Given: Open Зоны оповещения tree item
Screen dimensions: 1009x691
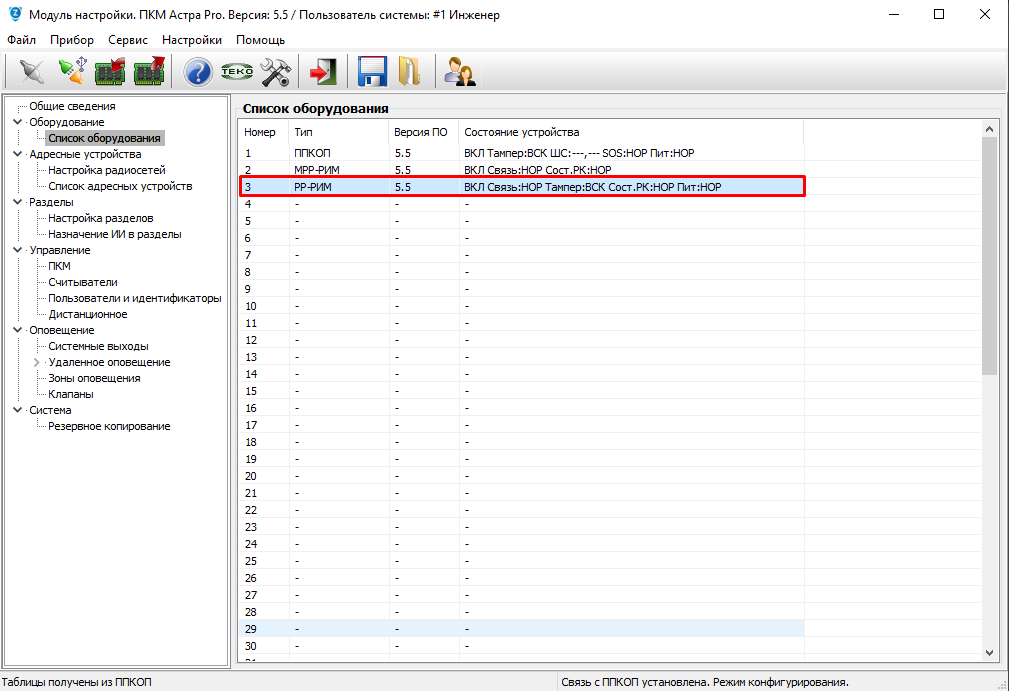Looking at the screenshot, I should (x=94, y=378).
